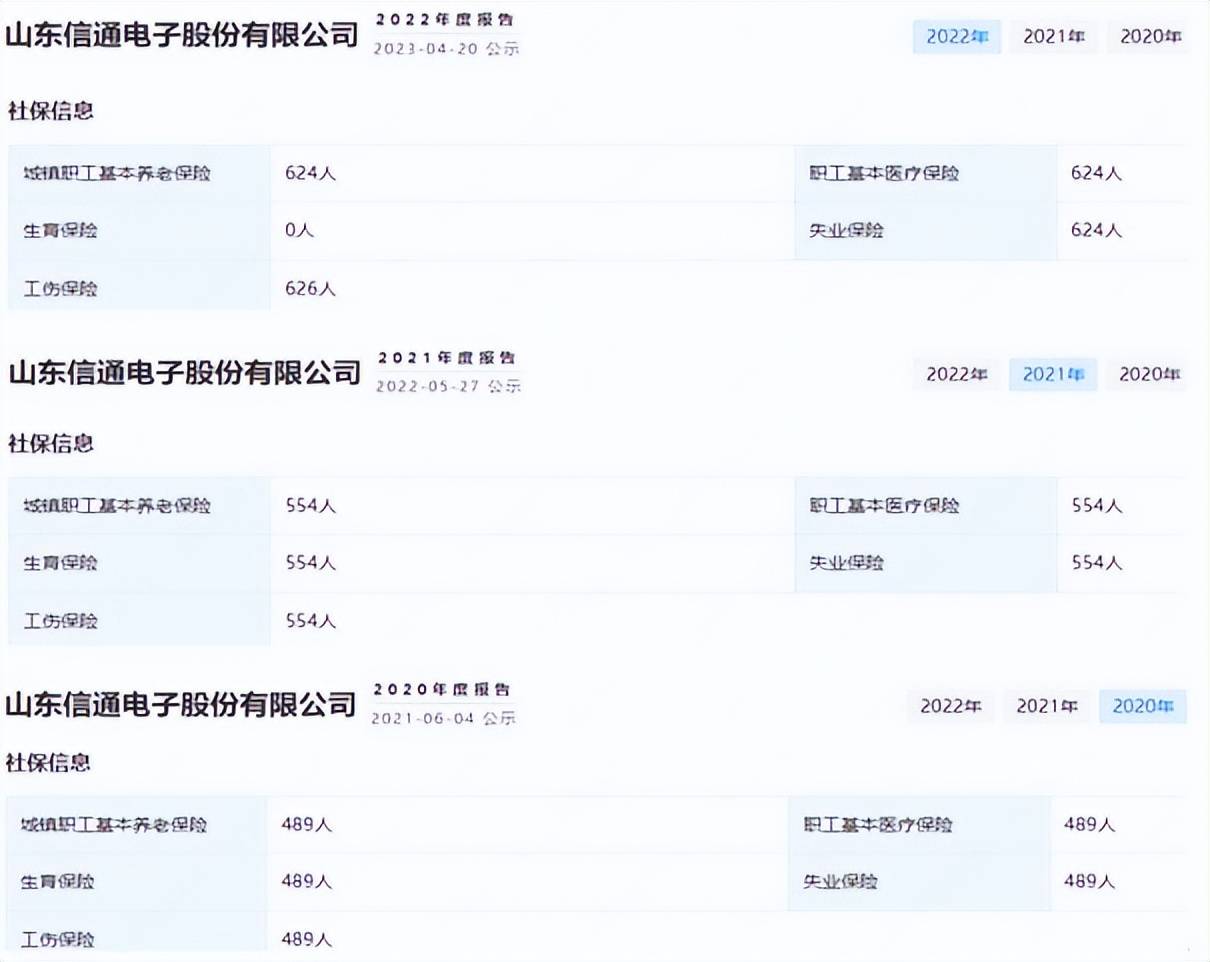Click 554人 value next to 城镇职工基本养老保险
Image resolution: width=1210 pixels, height=962 pixels.
(x=310, y=506)
